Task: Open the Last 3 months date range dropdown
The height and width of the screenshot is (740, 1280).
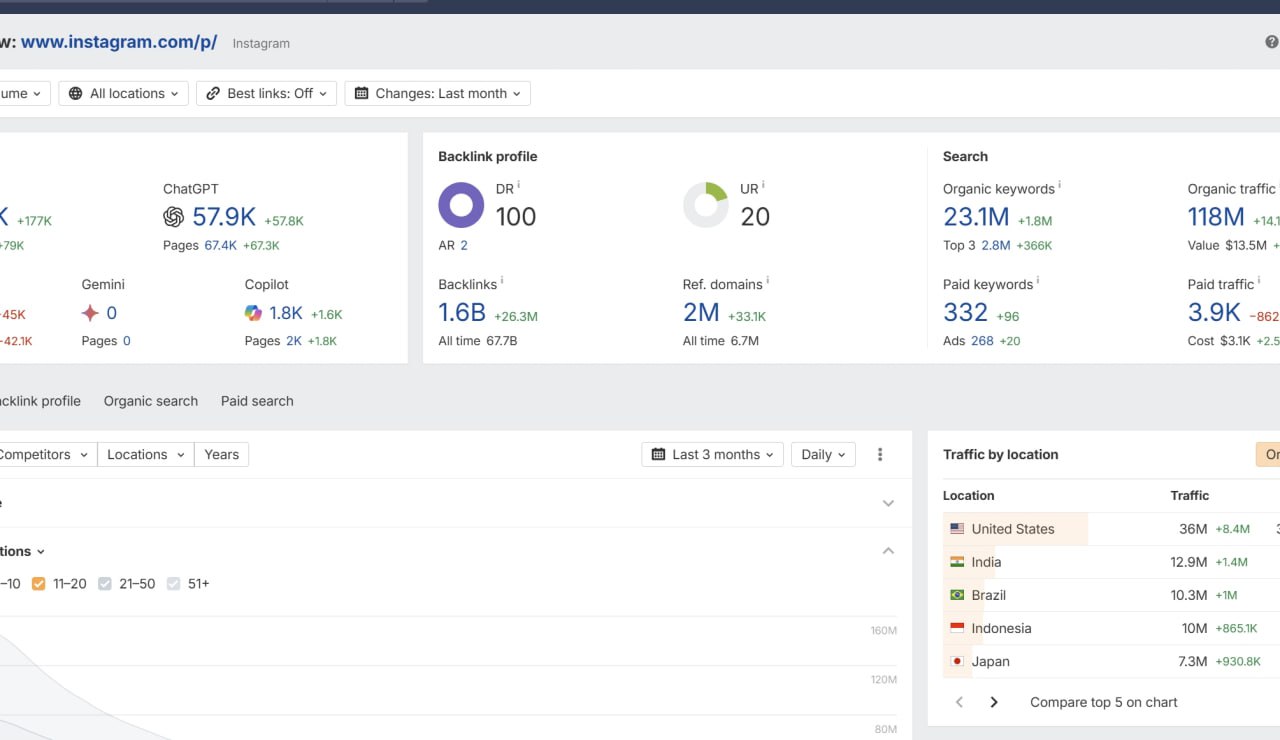Action: click(712, 455)
